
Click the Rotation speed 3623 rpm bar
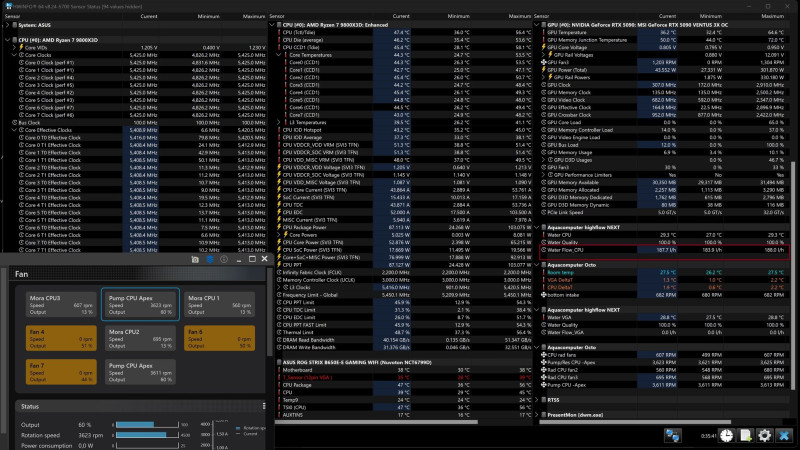click(x=147, y=435)
